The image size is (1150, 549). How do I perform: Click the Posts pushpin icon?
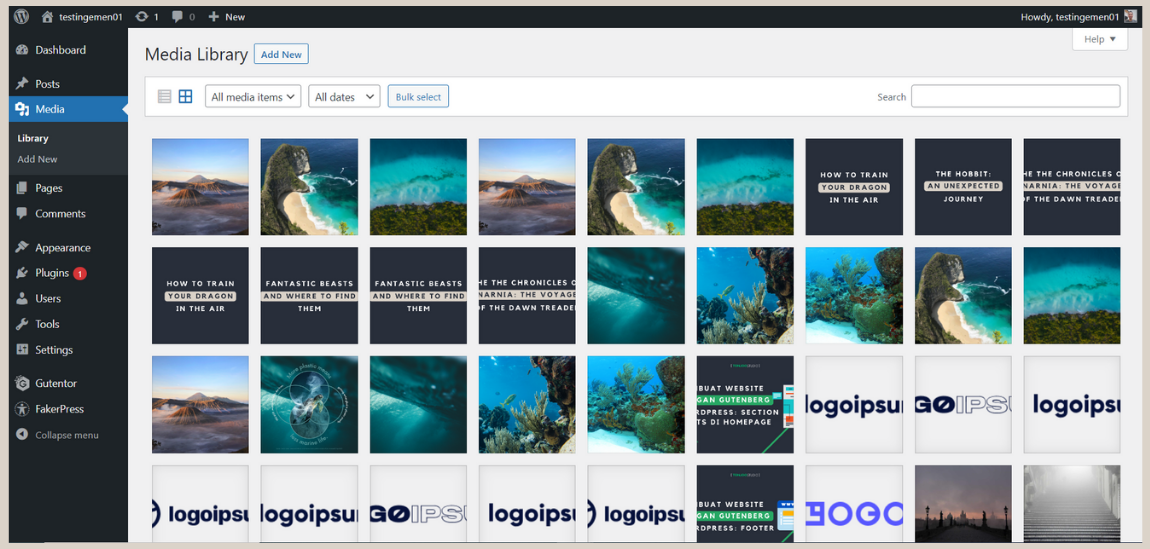(x=22, y=84)
